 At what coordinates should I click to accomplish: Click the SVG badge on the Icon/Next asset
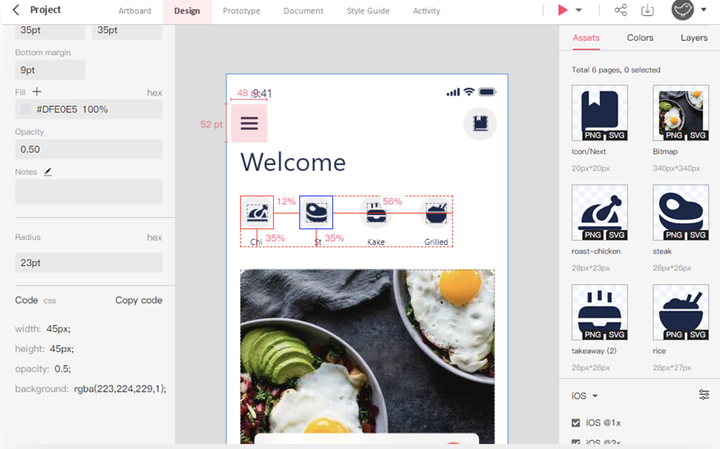617,135
